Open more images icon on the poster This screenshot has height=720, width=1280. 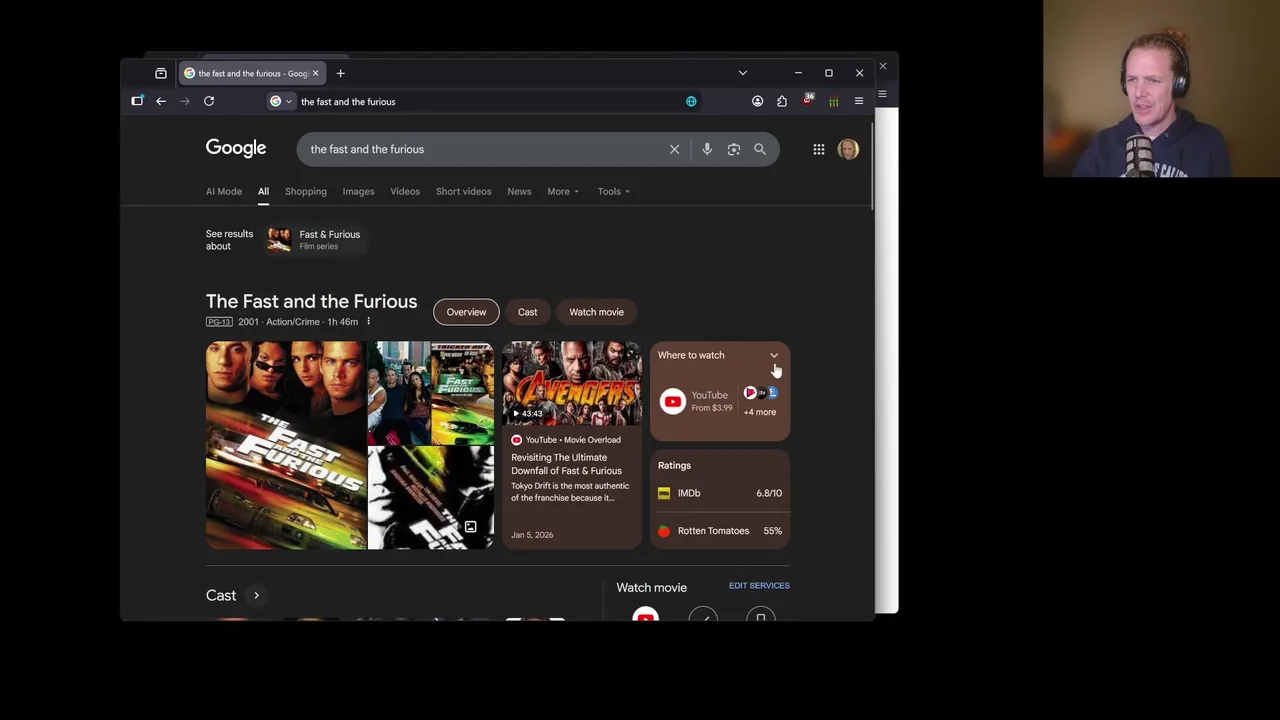coord(470,527)
